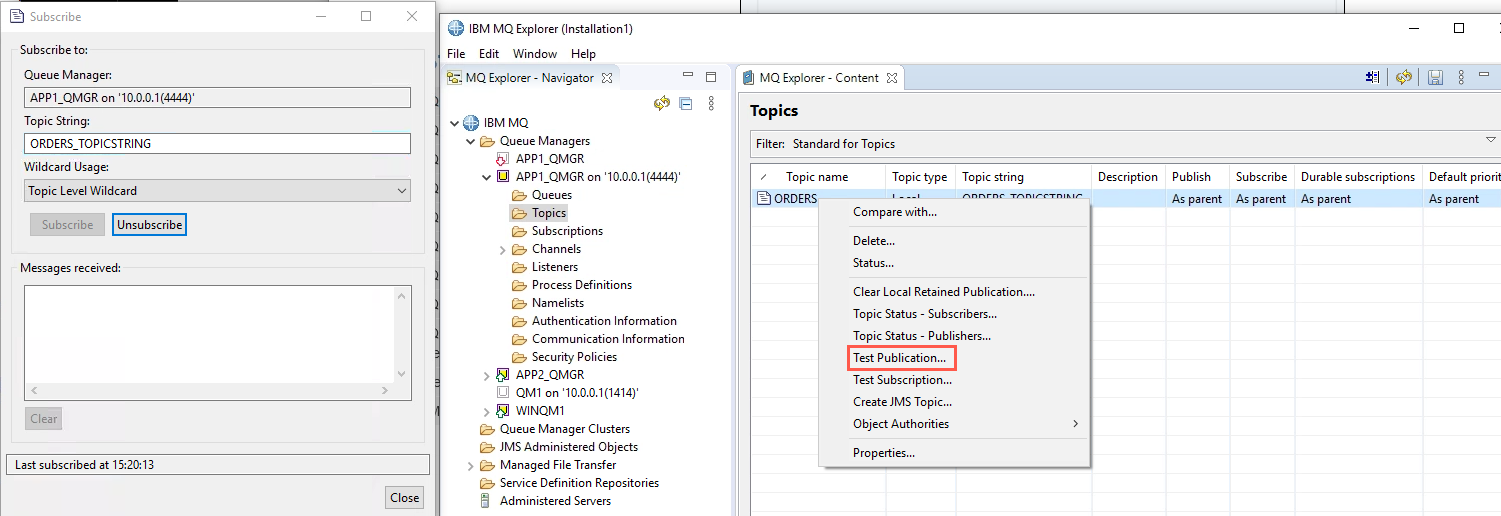The height and width of the screenshot is (516, 1501).
Task: Click the Queue Manager field in Subscribe
Action: point(217,97)
